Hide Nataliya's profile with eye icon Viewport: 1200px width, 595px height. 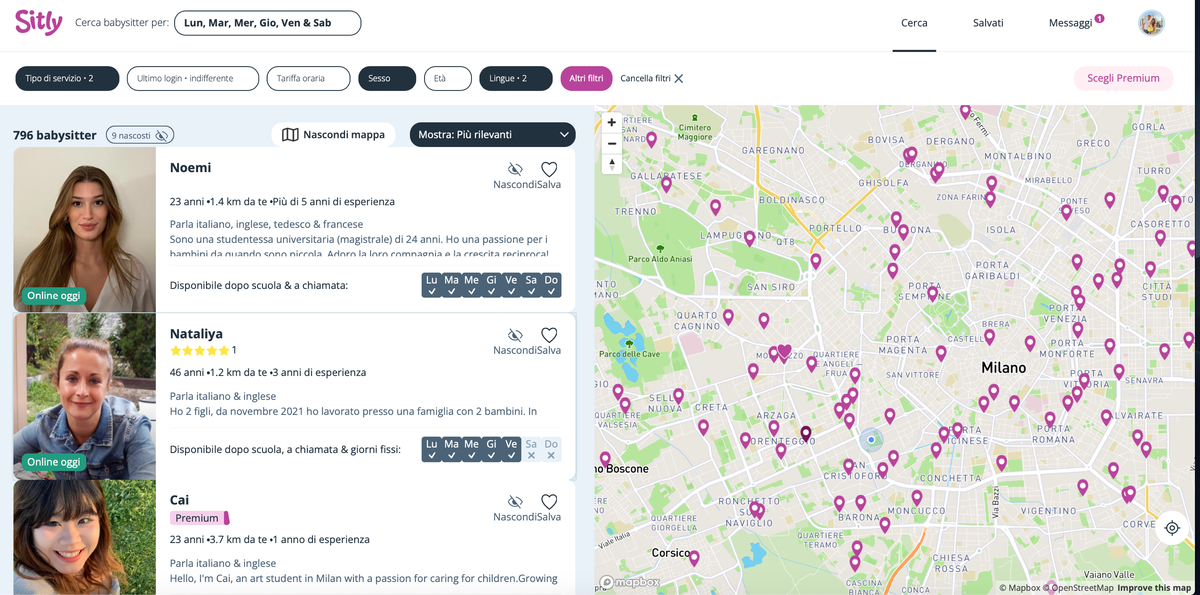pos(515,336)
